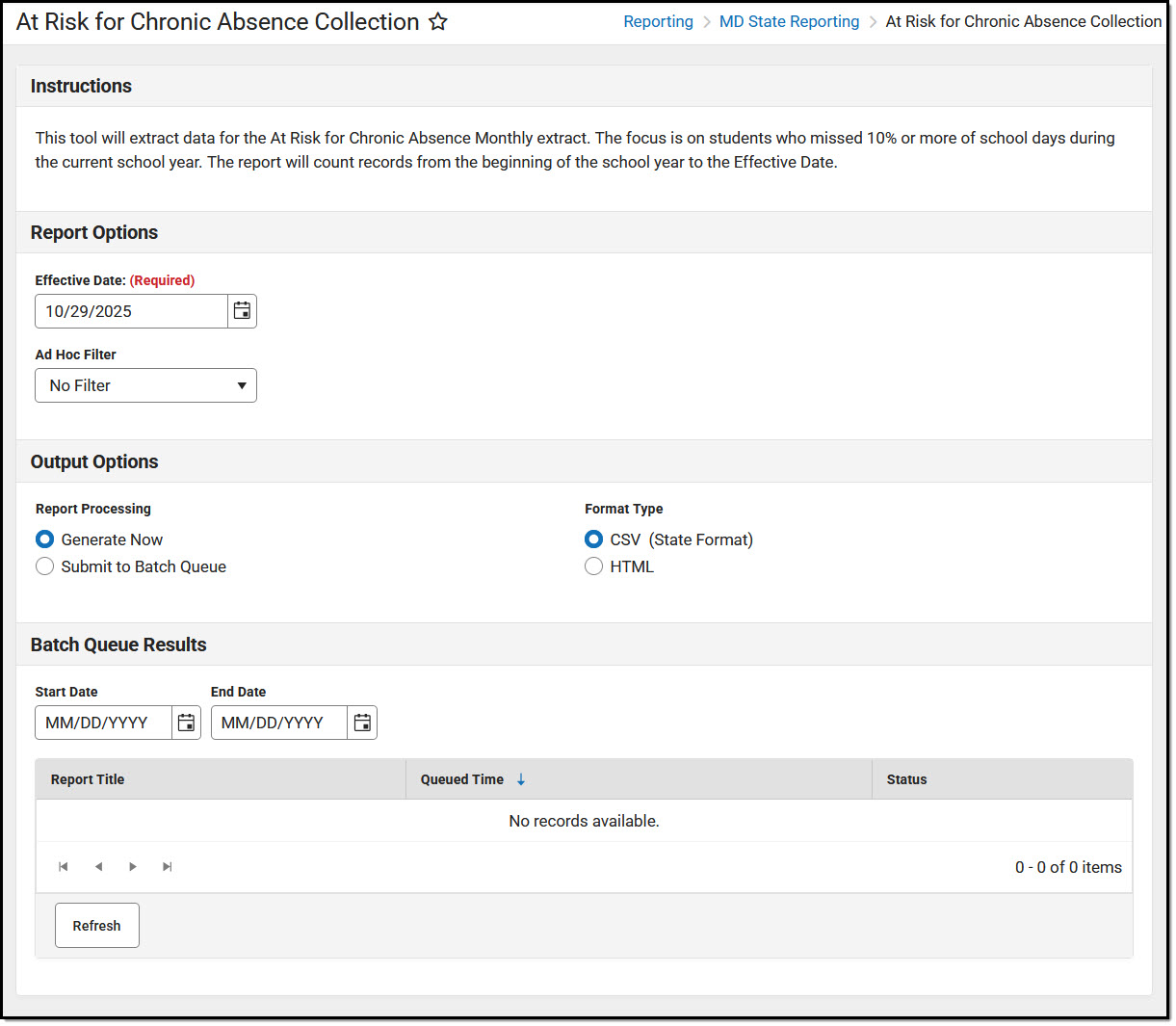Go to the next results page
The image size is (1176, 1026).
click(x=133, y=866)
